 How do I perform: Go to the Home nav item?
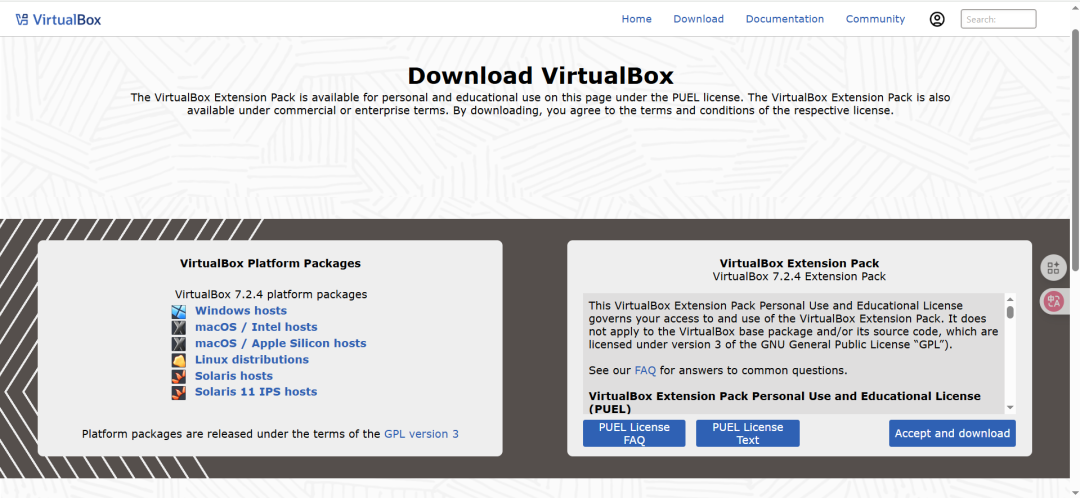pyautogui.click(x=636, y=19)
